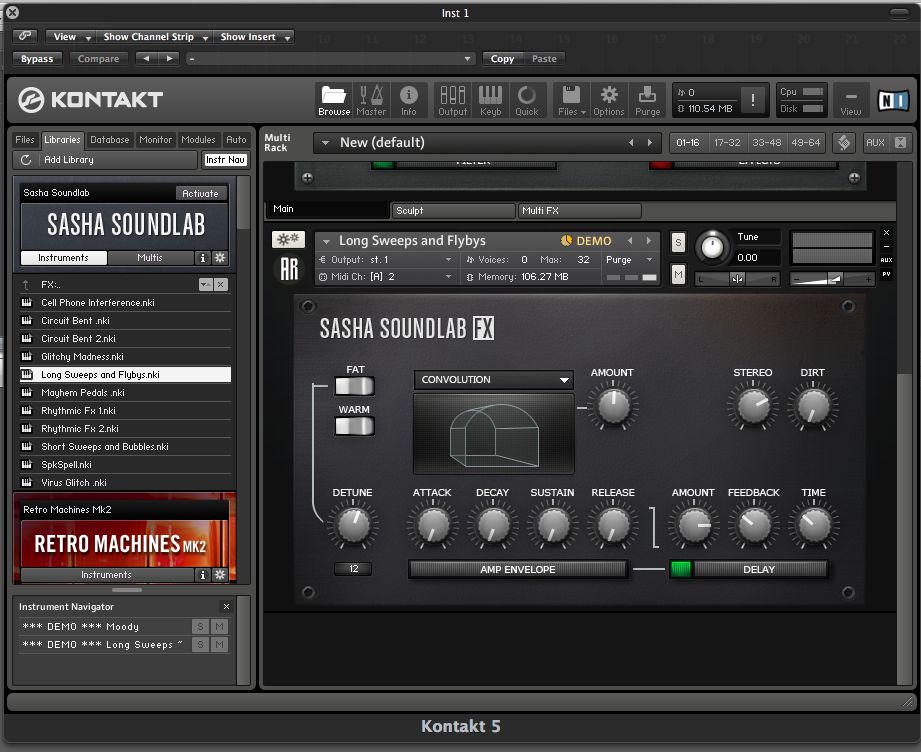Go up a folder from FX
Viewport: 921px width, 752px height.
pos(25,285)
